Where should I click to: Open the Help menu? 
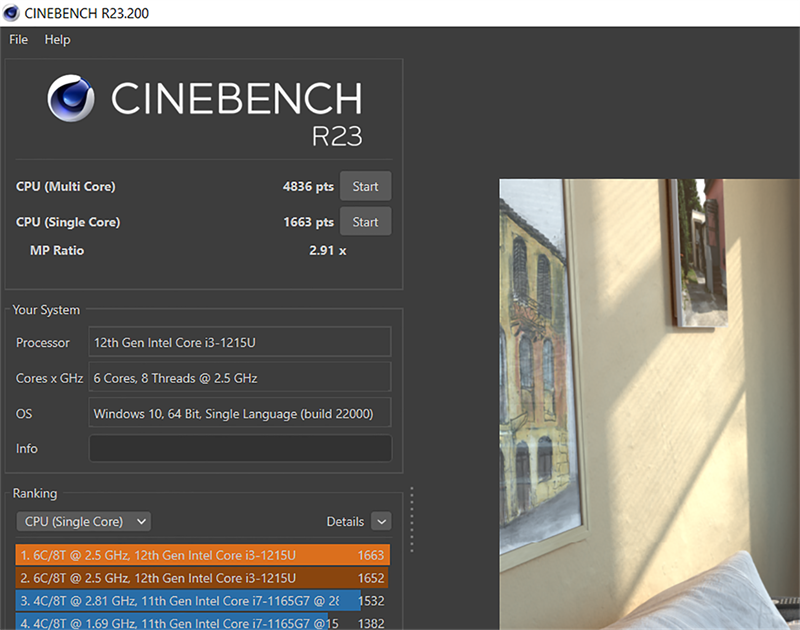[x=57, y=39]
